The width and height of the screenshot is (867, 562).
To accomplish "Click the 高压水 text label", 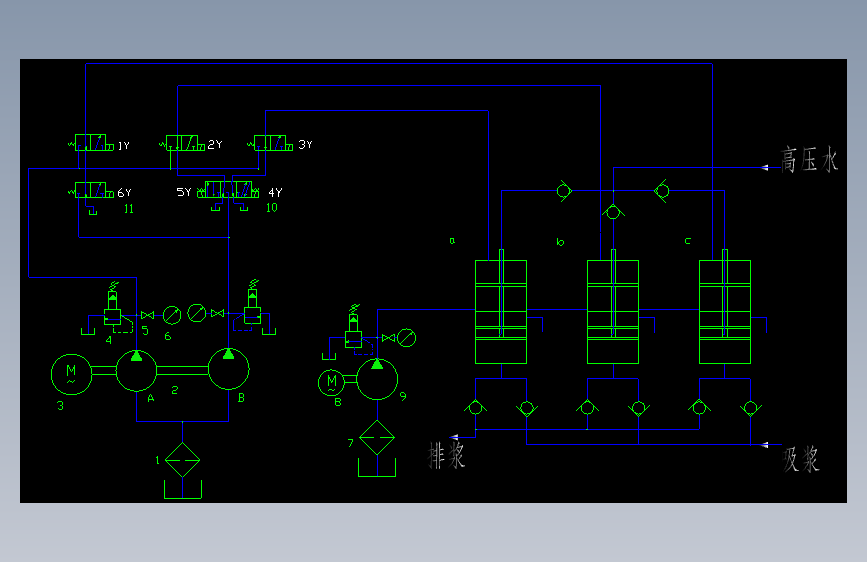I will click(809, 160).
